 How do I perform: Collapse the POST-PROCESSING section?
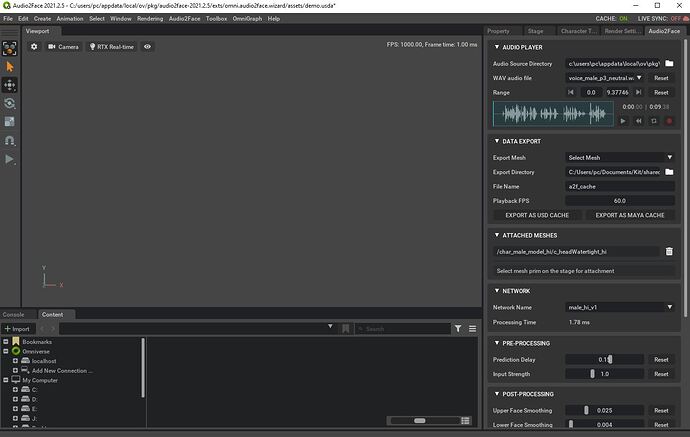coord(497,393)
